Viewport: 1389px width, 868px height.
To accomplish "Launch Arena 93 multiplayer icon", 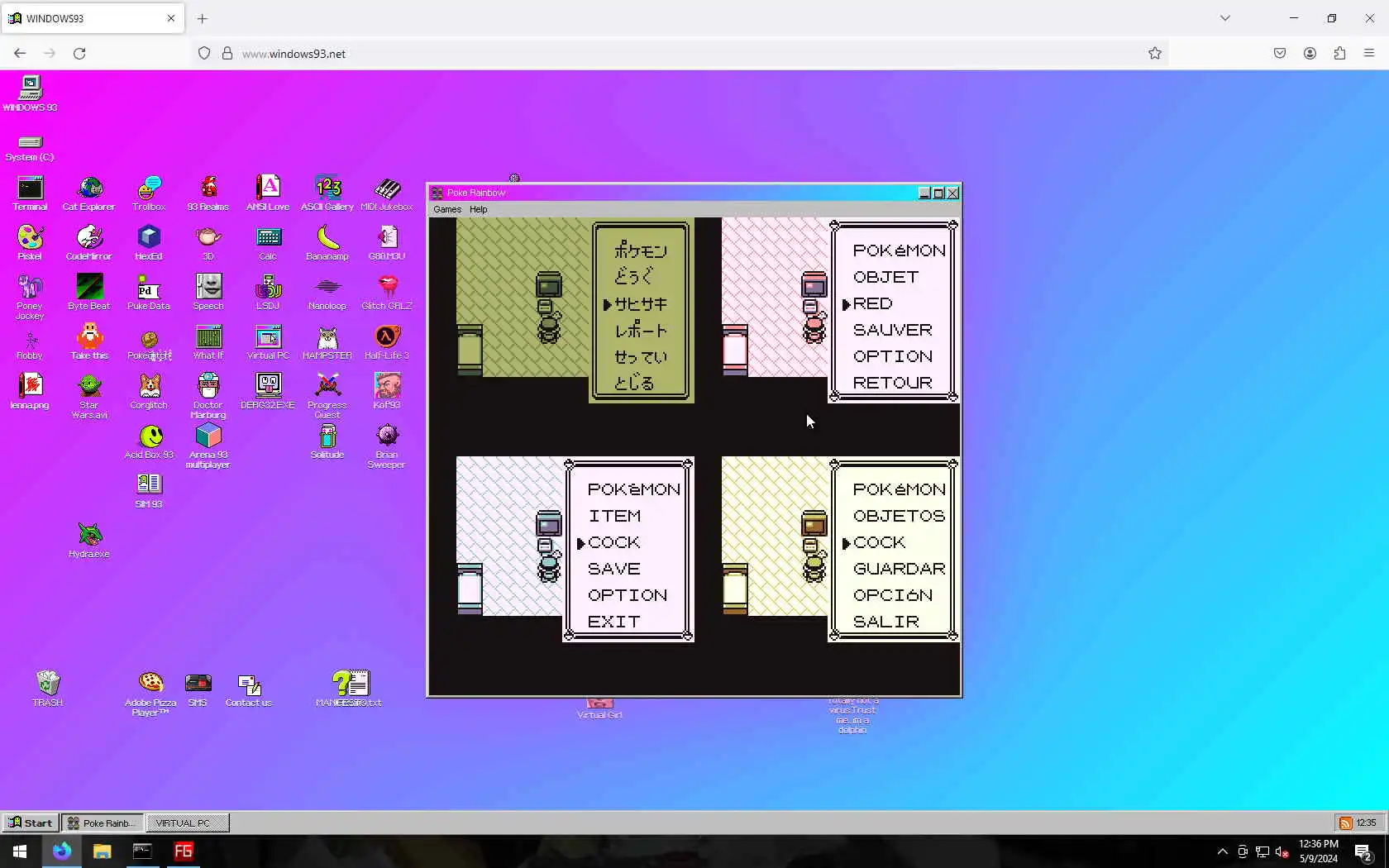I will pos(208,446).
